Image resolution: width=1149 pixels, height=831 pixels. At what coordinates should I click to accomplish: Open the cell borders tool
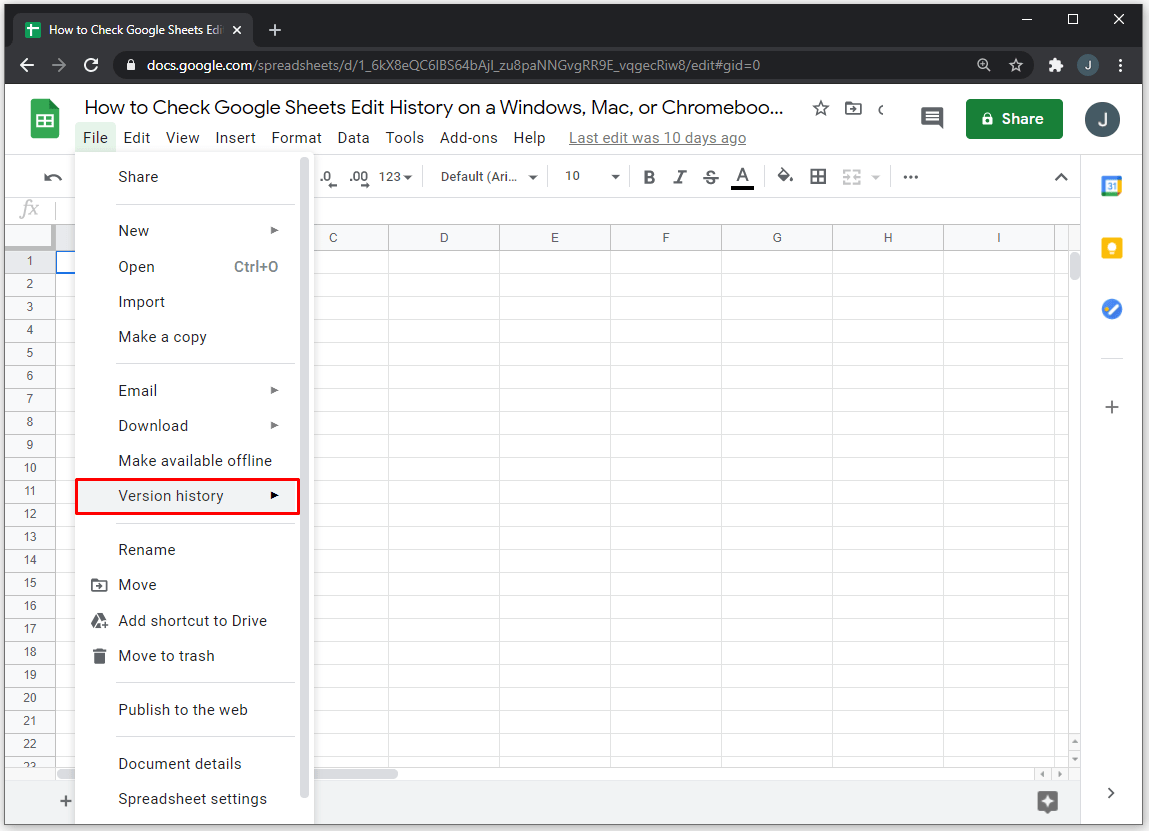click(x=818, y=177)
